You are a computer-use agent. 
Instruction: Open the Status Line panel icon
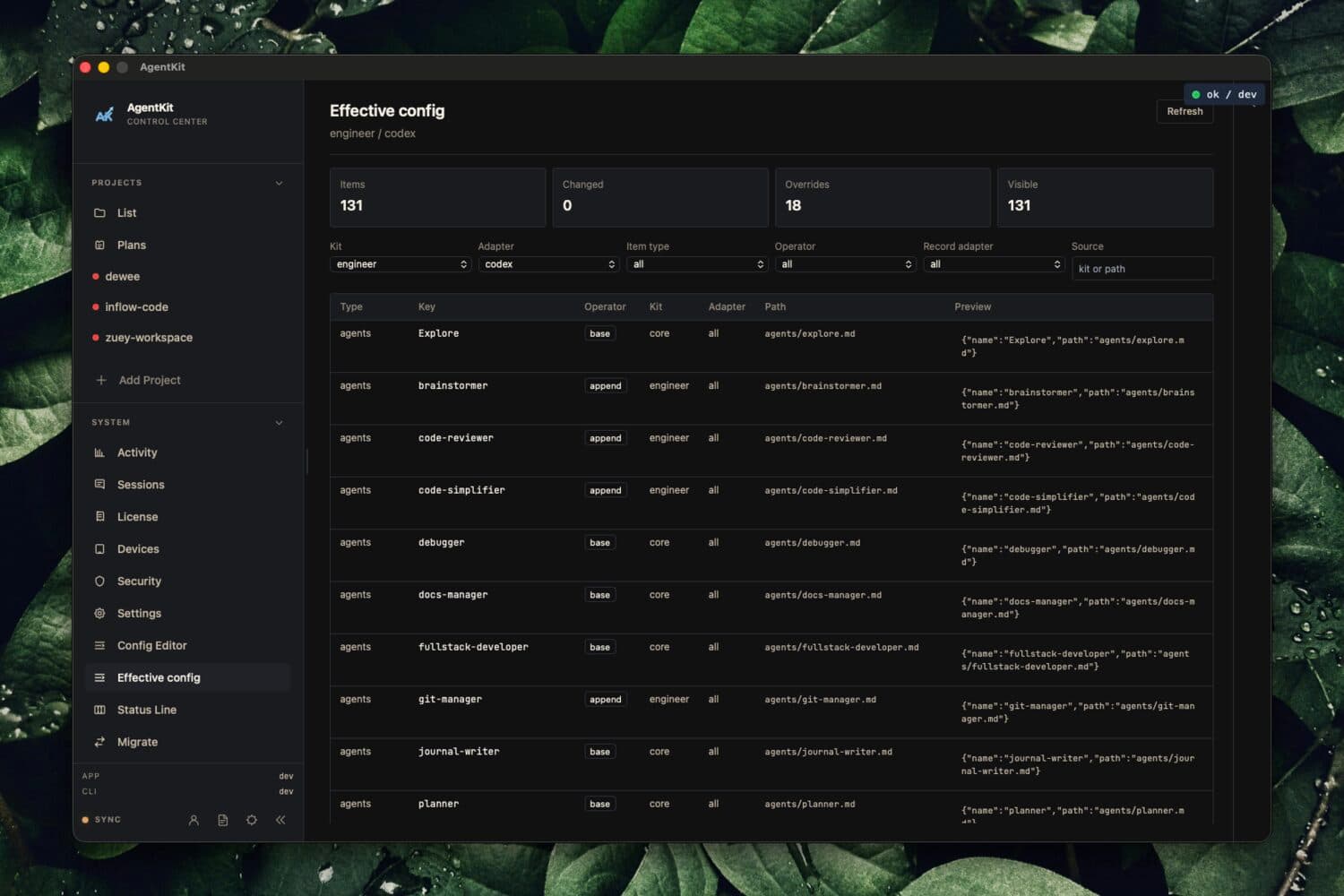(x=99, y=710)
